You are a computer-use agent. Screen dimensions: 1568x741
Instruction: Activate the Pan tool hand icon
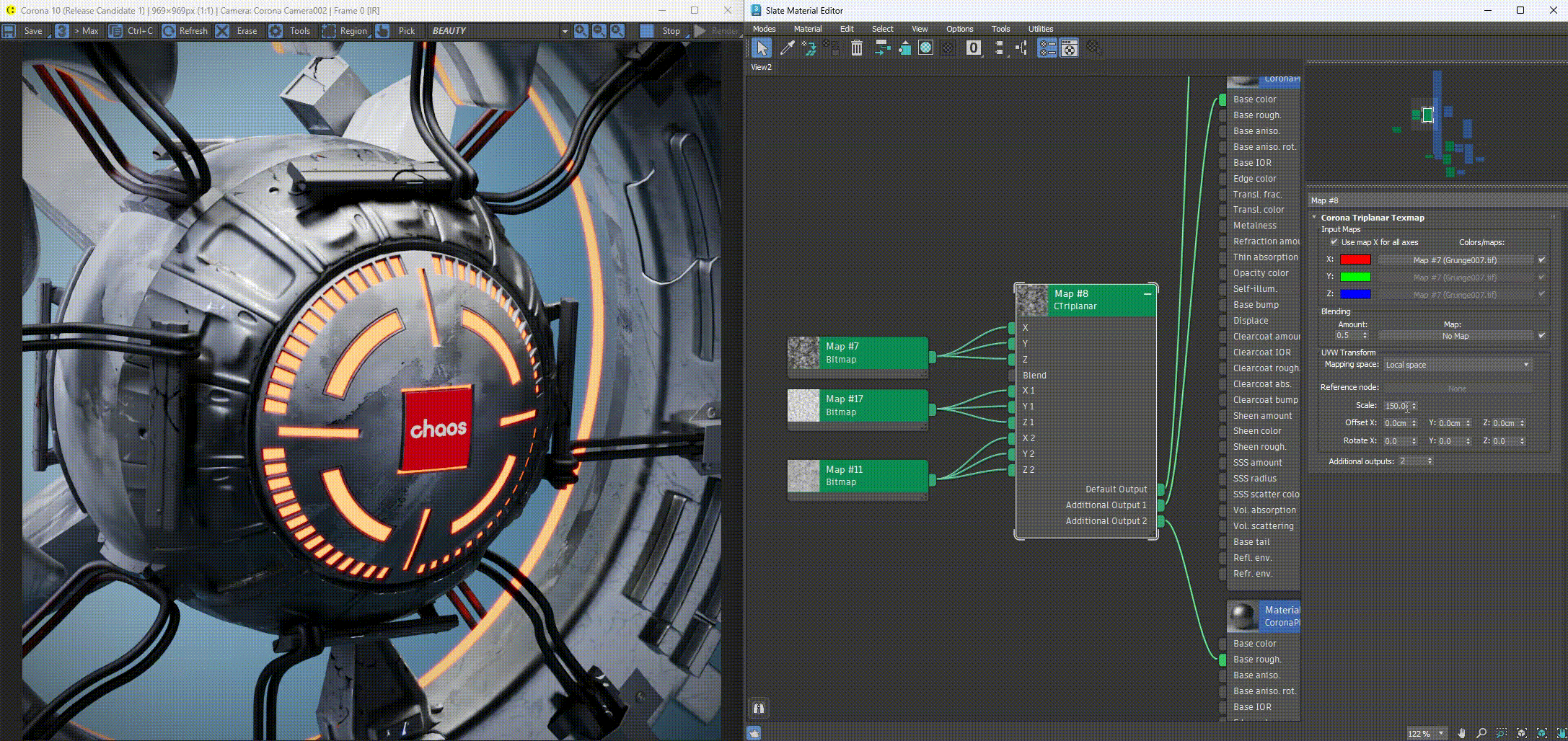(x=1461, y=733)
